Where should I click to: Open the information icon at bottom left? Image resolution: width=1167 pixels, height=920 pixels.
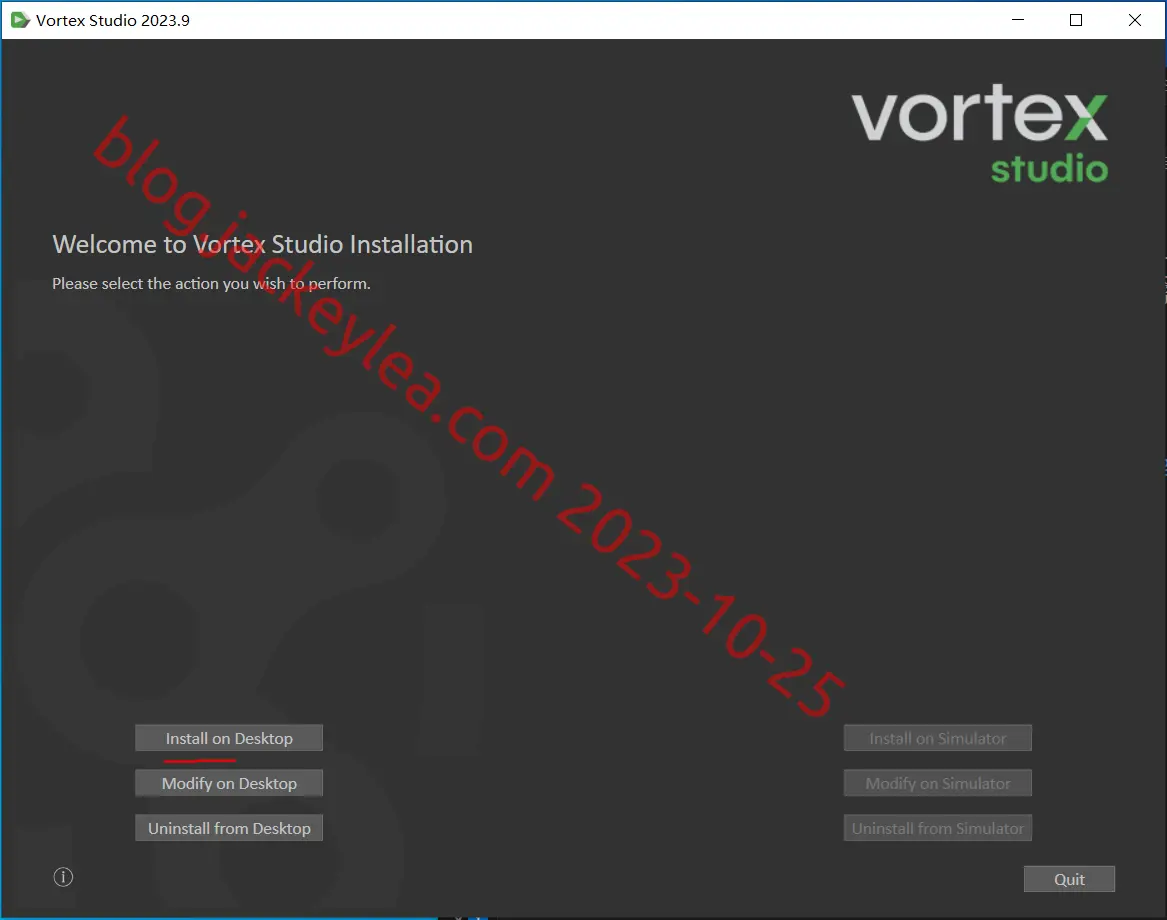[63, 876]
